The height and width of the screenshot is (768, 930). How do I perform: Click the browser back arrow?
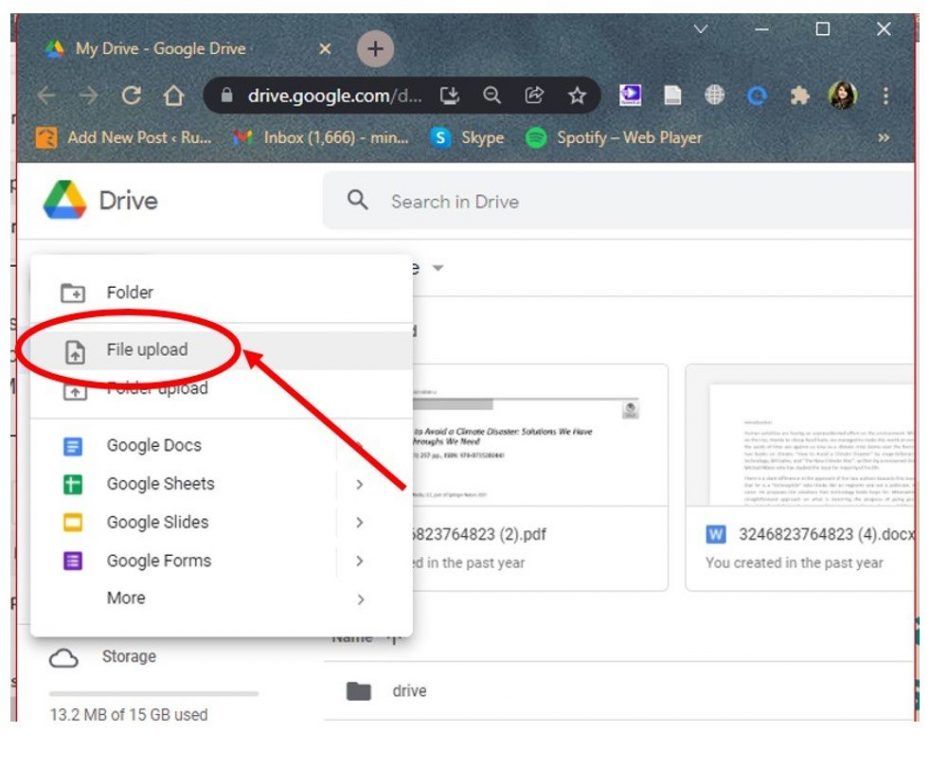point(46,95)
